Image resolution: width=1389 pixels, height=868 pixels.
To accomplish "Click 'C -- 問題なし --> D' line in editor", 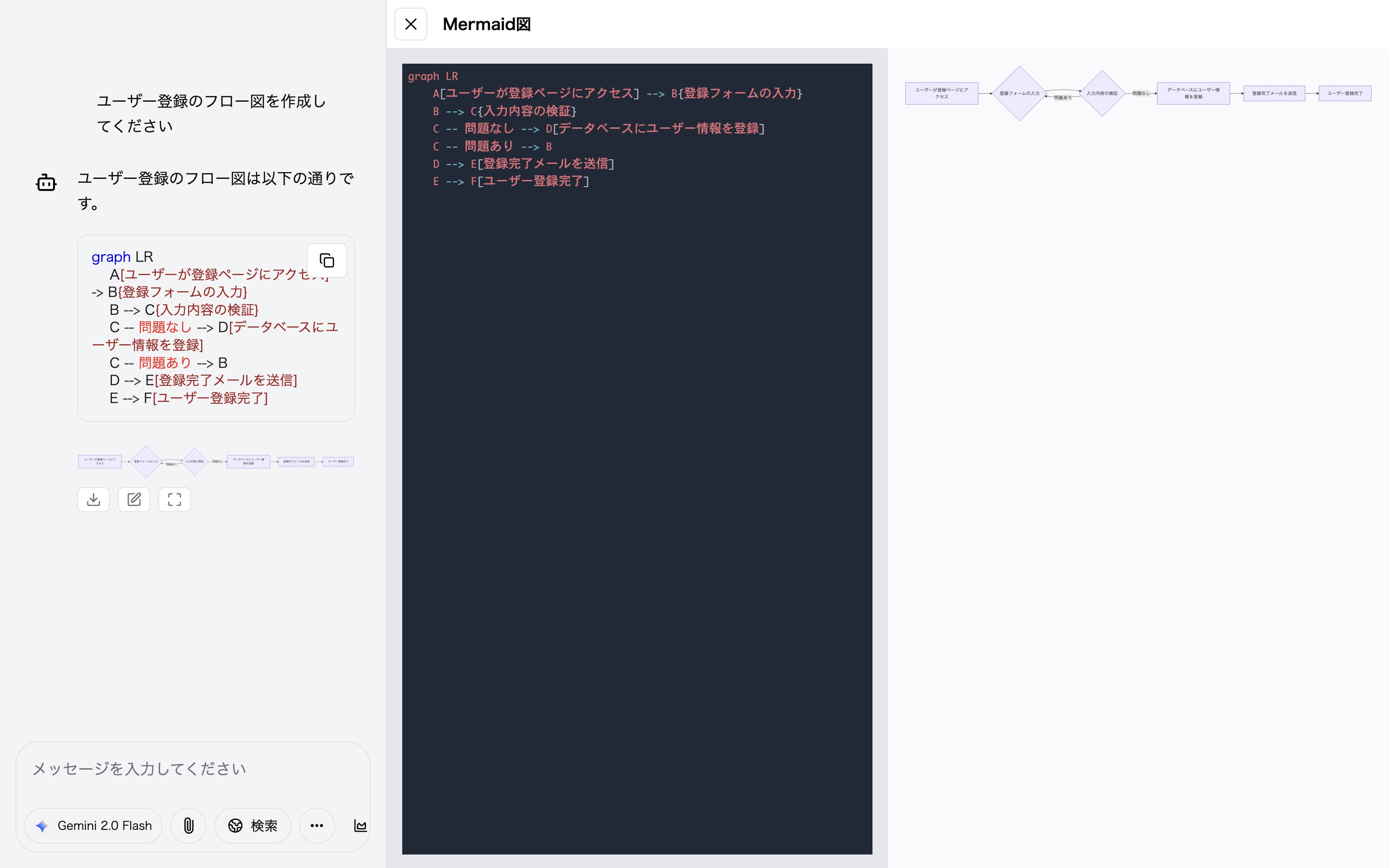I will pos(599,129).
